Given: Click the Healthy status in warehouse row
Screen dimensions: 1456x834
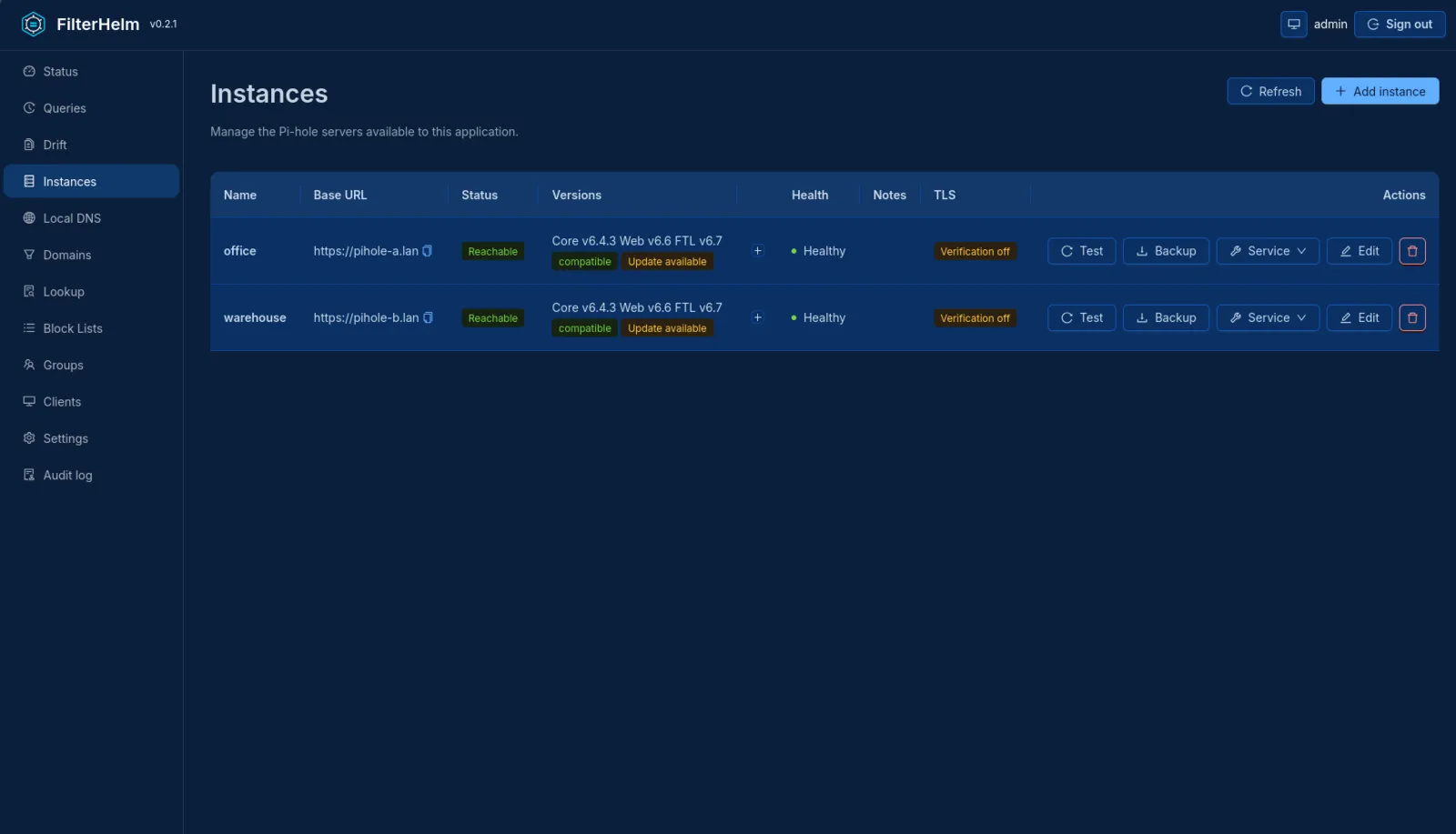Looking at the screenshot, I should coord(818,317).
